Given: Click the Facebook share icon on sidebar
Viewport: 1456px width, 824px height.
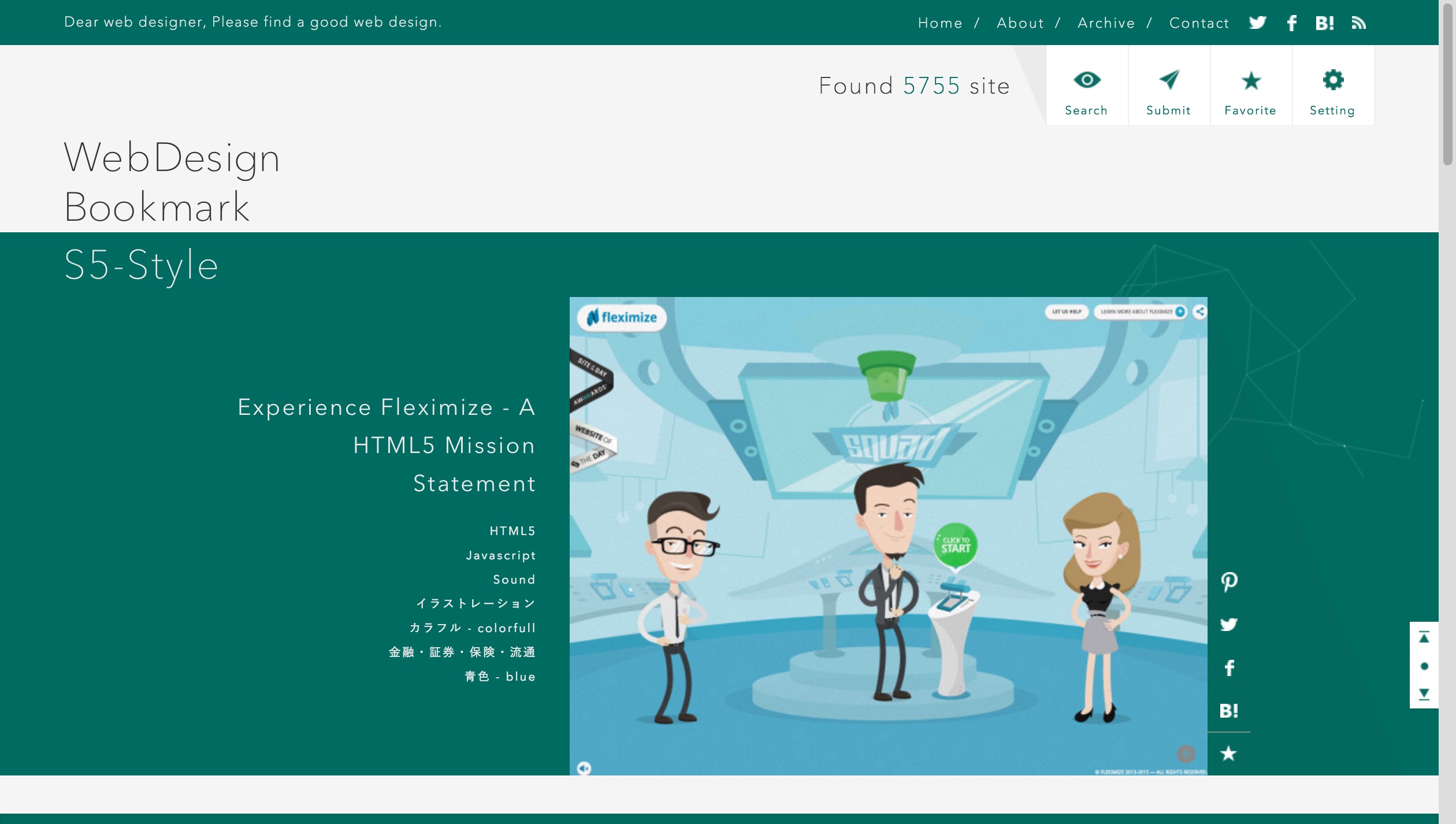Looking at the screenshot, I should [1228, 668].
